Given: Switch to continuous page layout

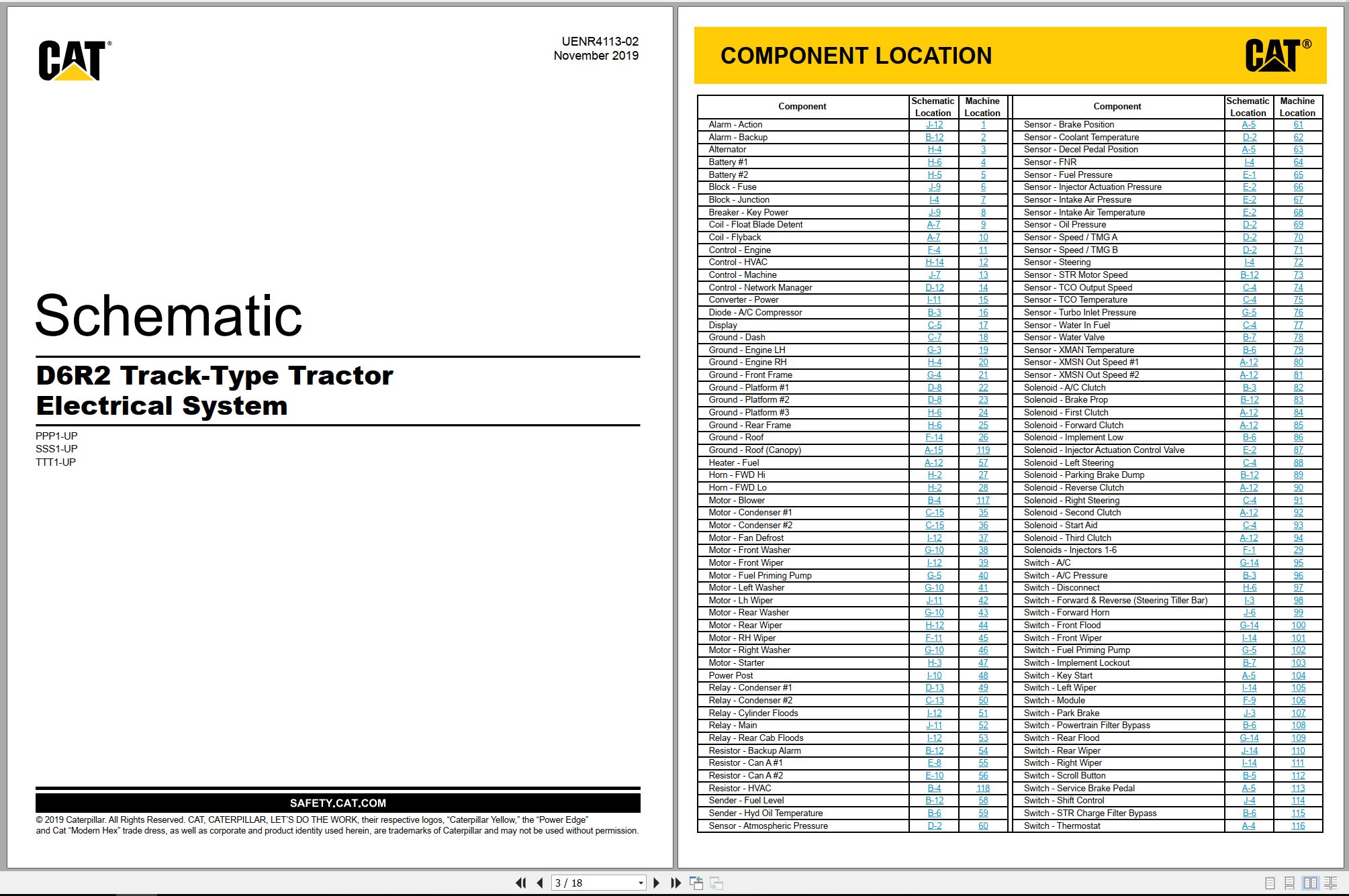Looking at the screenshot, I should pos(1289,883).
